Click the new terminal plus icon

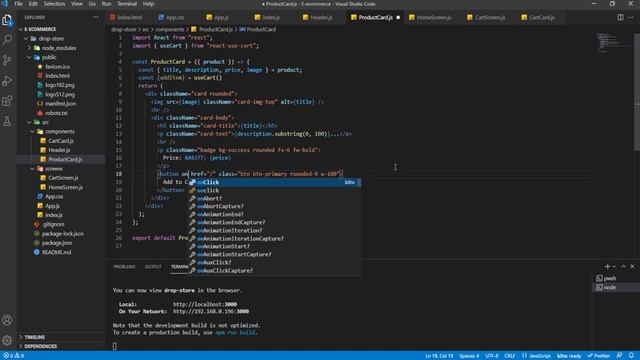607,267
